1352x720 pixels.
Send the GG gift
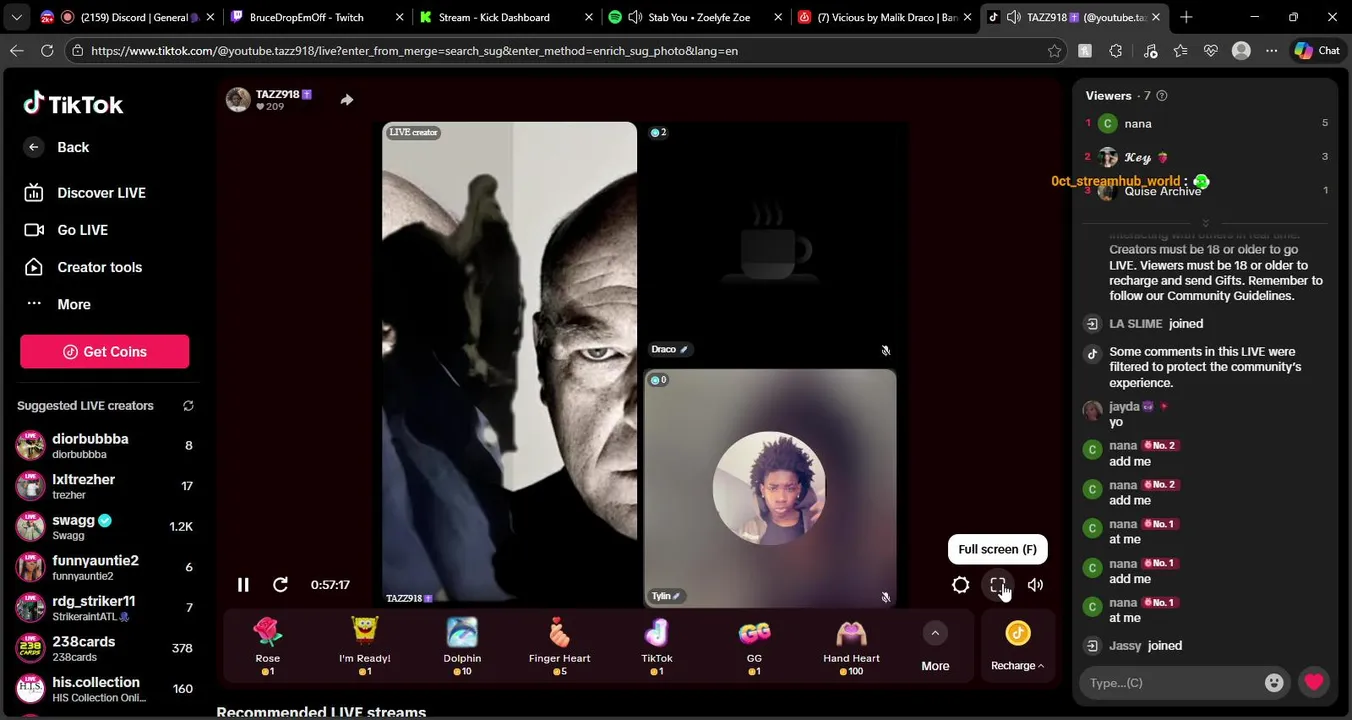[754, 646]
